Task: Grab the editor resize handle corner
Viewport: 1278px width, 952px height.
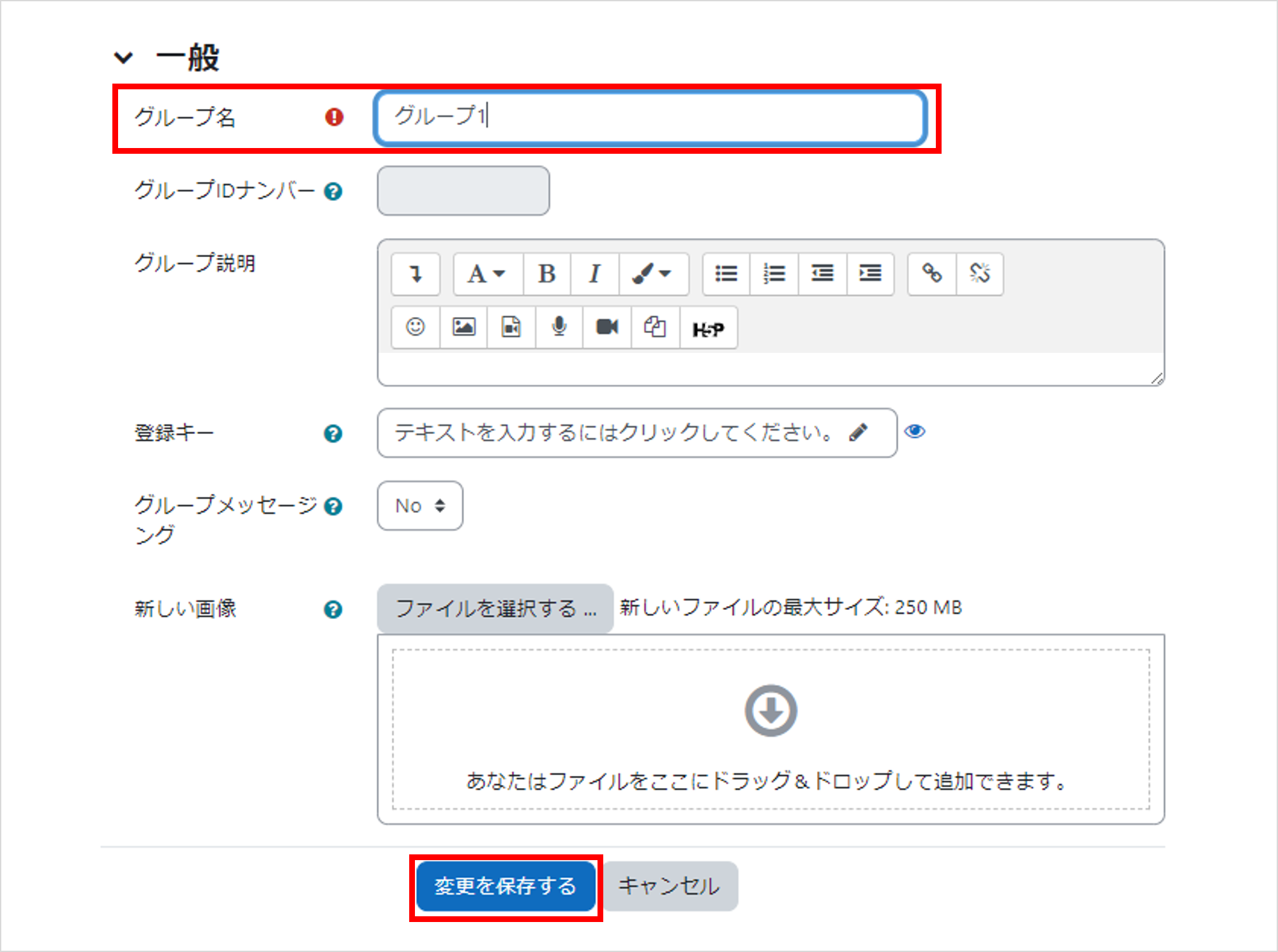Action: tap(1157, 379)
